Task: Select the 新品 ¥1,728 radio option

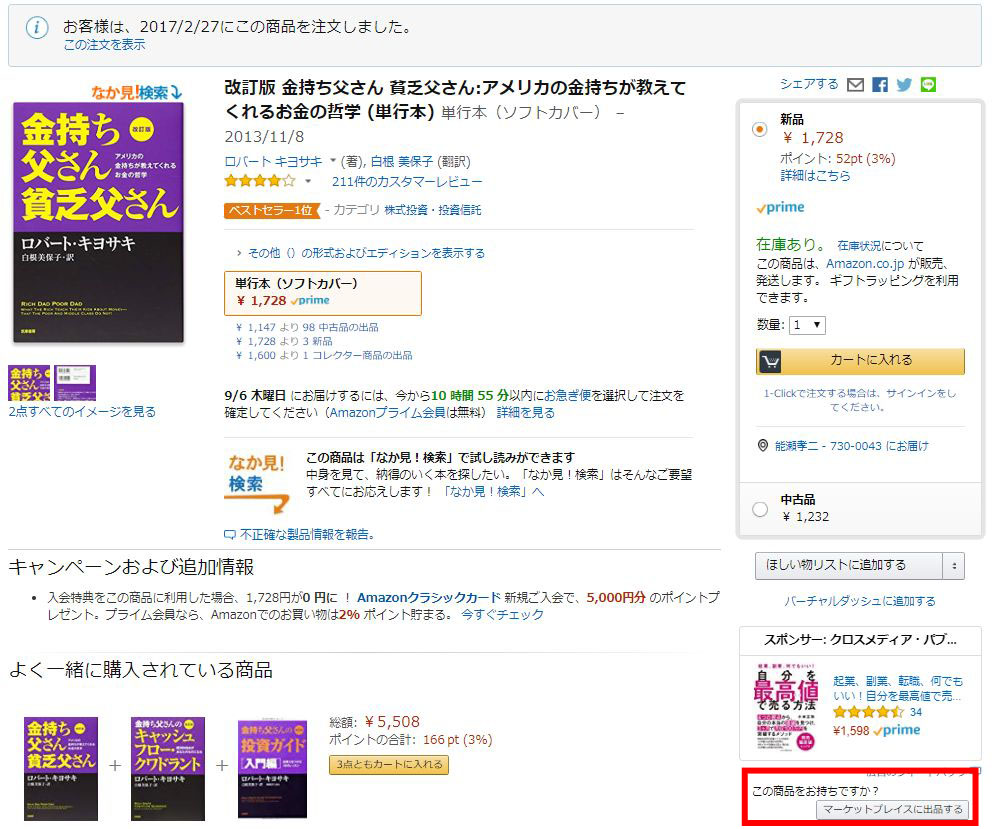Action: tap(760, 129)
